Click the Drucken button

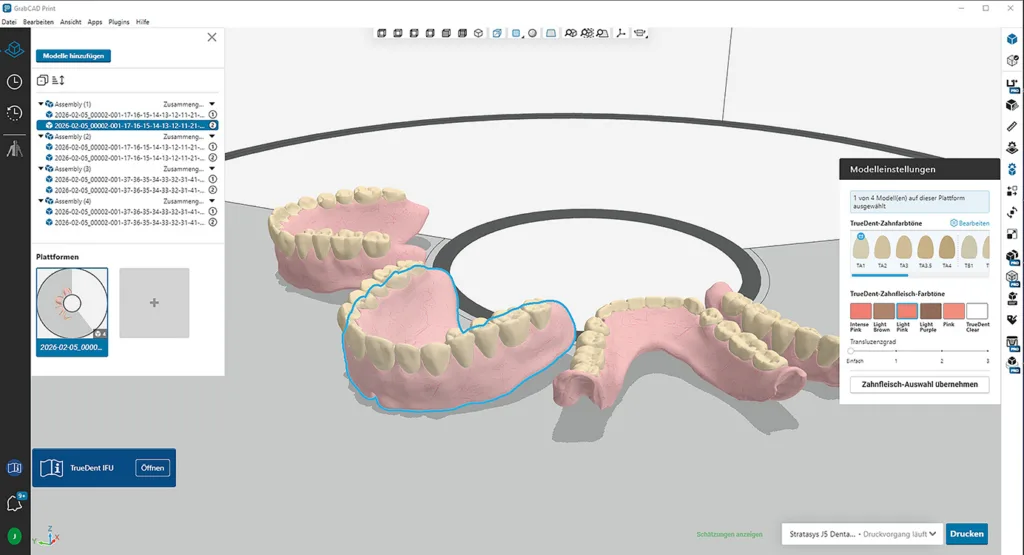click(967, 533)
